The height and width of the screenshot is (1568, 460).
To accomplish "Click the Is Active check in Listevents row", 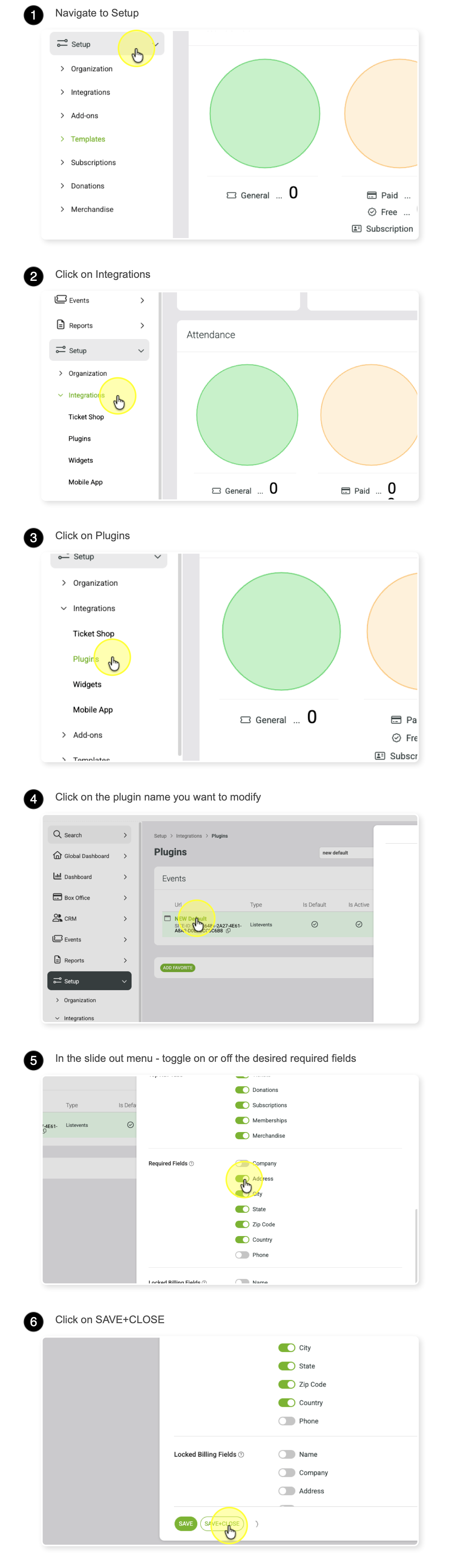I will coord(359,924).
